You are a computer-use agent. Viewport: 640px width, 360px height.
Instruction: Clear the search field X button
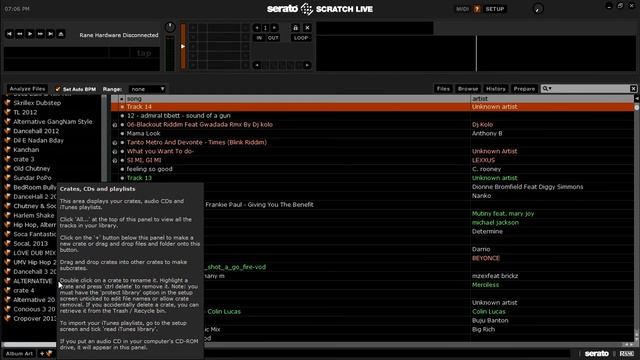633,89
